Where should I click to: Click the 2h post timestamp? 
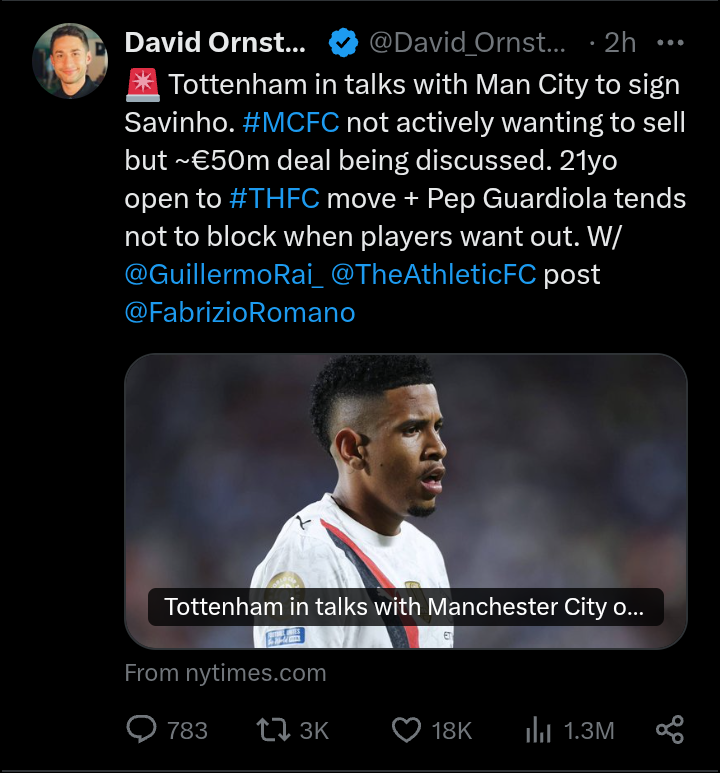coord(620,43)
